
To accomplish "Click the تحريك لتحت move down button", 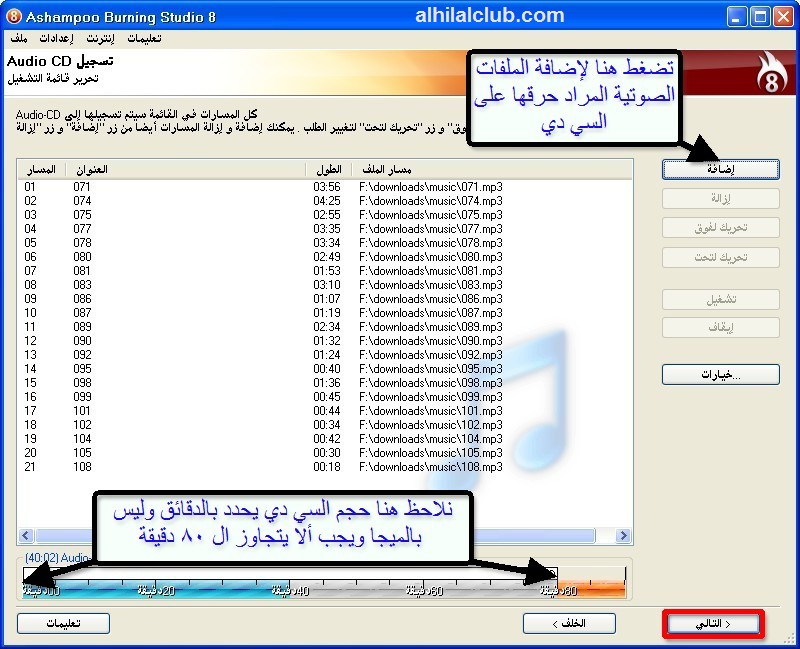I will click(x=720, y=258).
